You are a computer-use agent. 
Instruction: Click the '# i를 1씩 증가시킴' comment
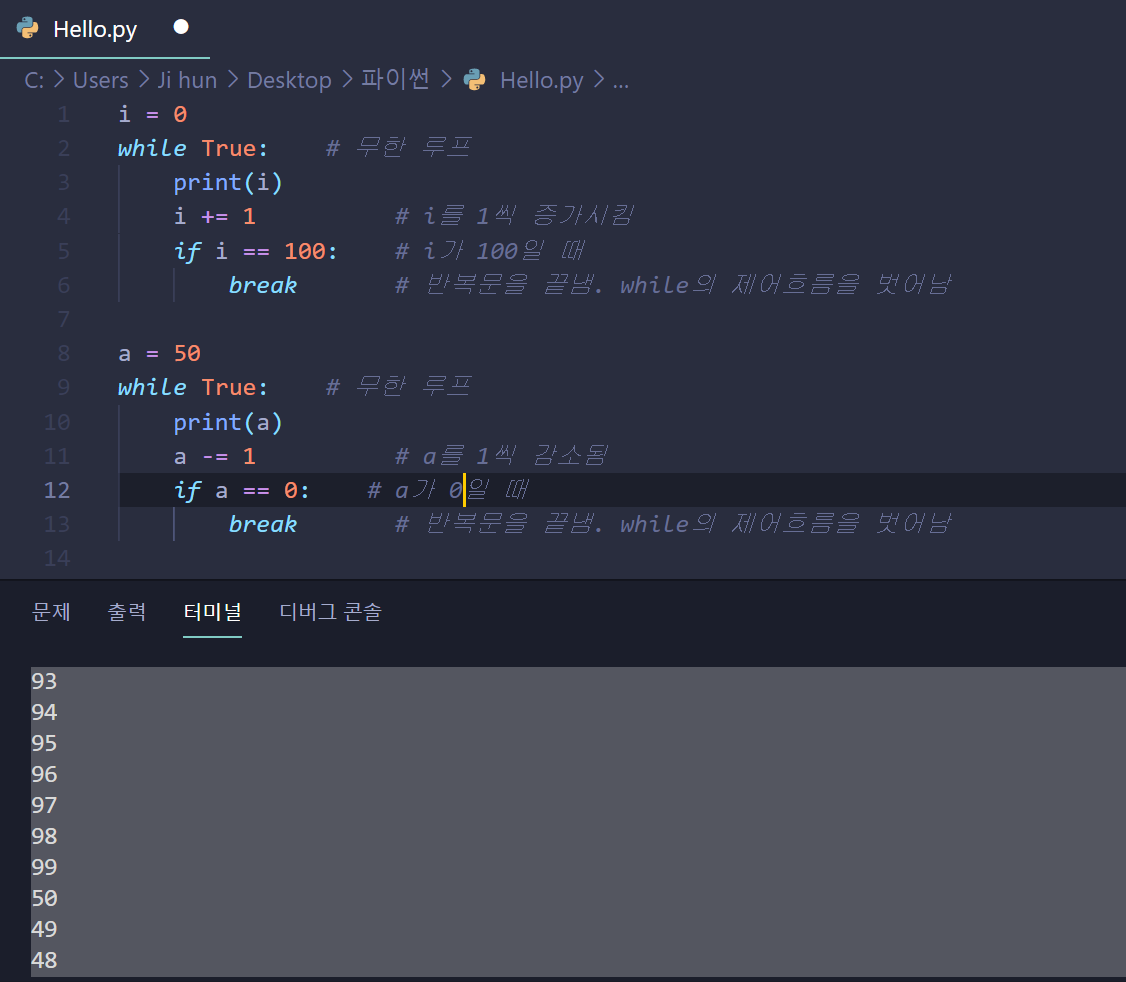coord(514,216)
